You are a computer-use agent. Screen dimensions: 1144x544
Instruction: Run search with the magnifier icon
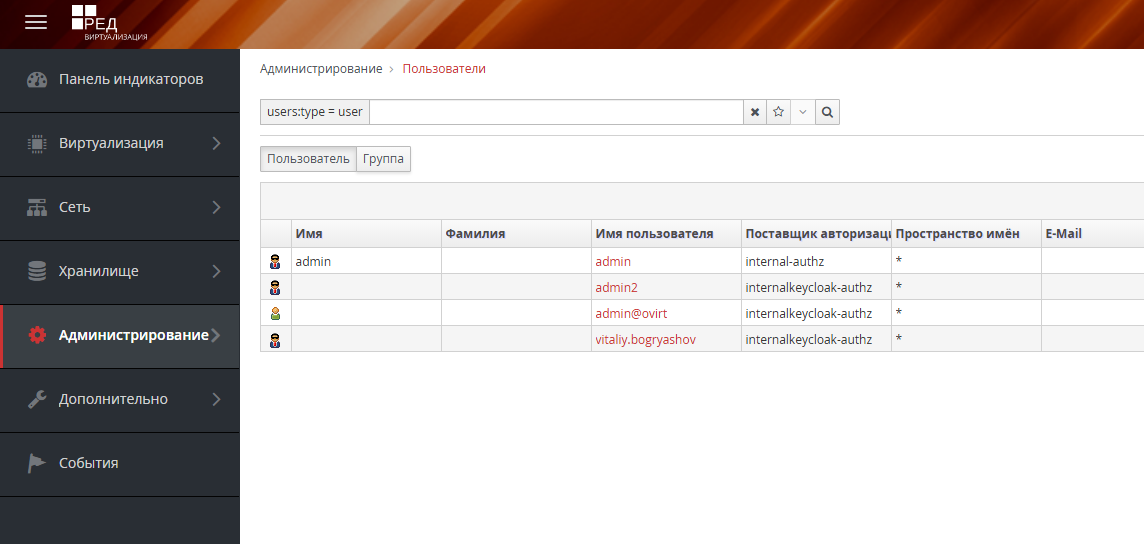(827, 112)
